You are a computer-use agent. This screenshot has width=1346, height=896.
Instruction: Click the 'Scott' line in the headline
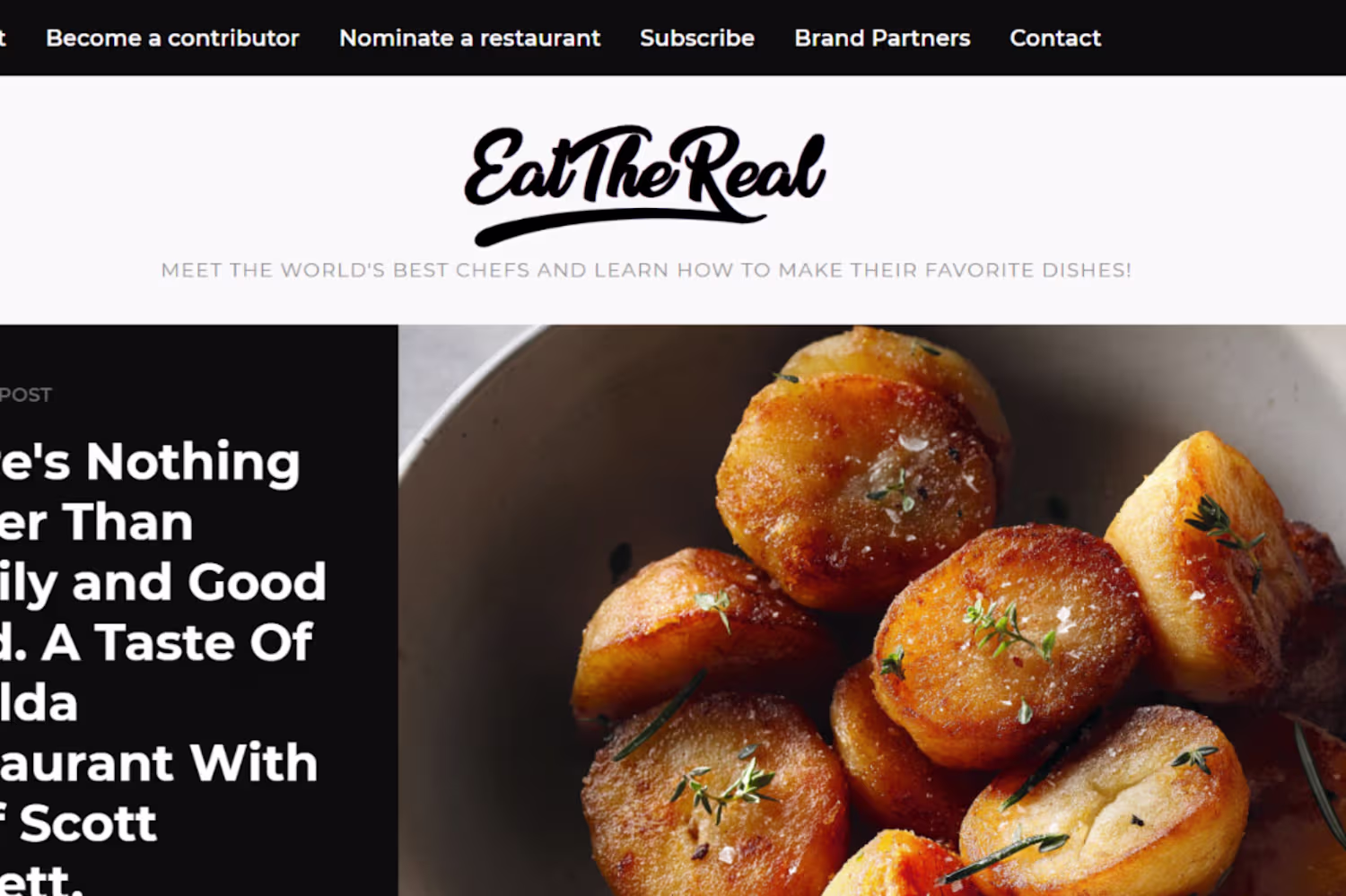pos(78,823)
